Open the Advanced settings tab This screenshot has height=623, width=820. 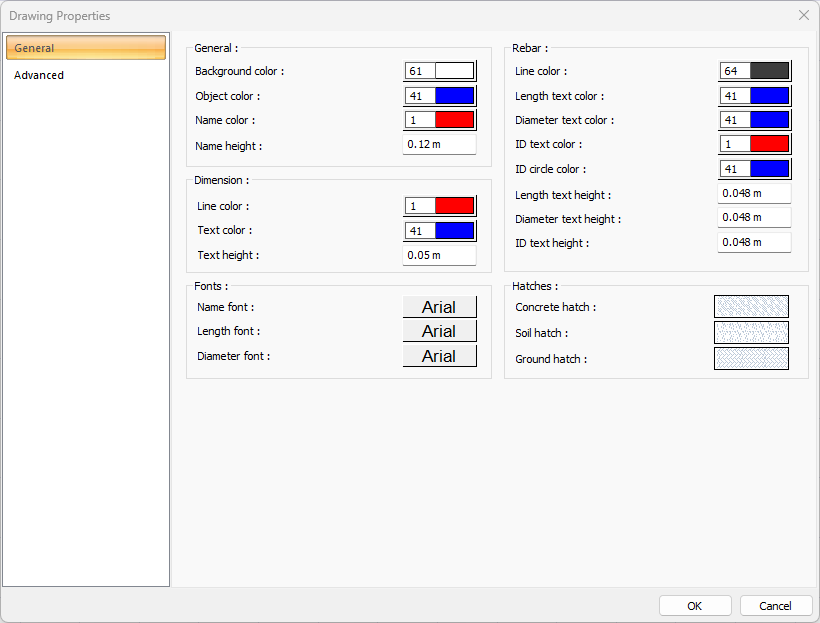(x=40, y=75)
